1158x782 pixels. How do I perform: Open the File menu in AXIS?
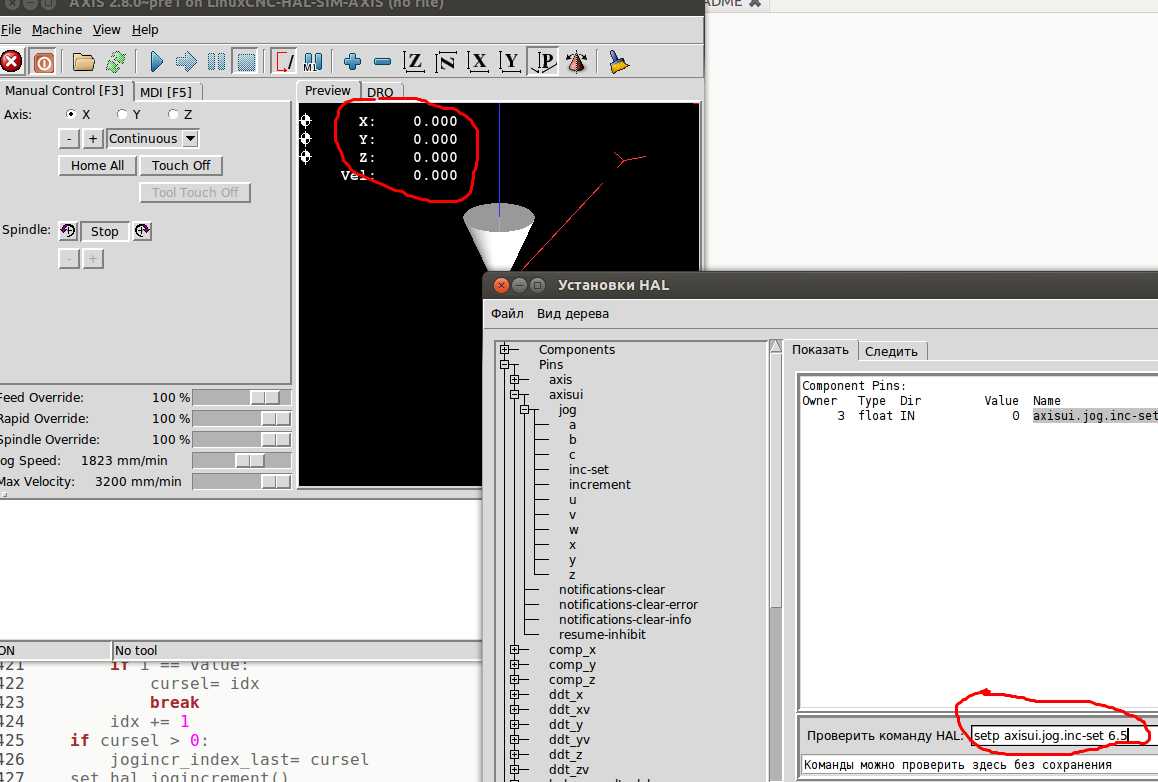pos(11,30)
